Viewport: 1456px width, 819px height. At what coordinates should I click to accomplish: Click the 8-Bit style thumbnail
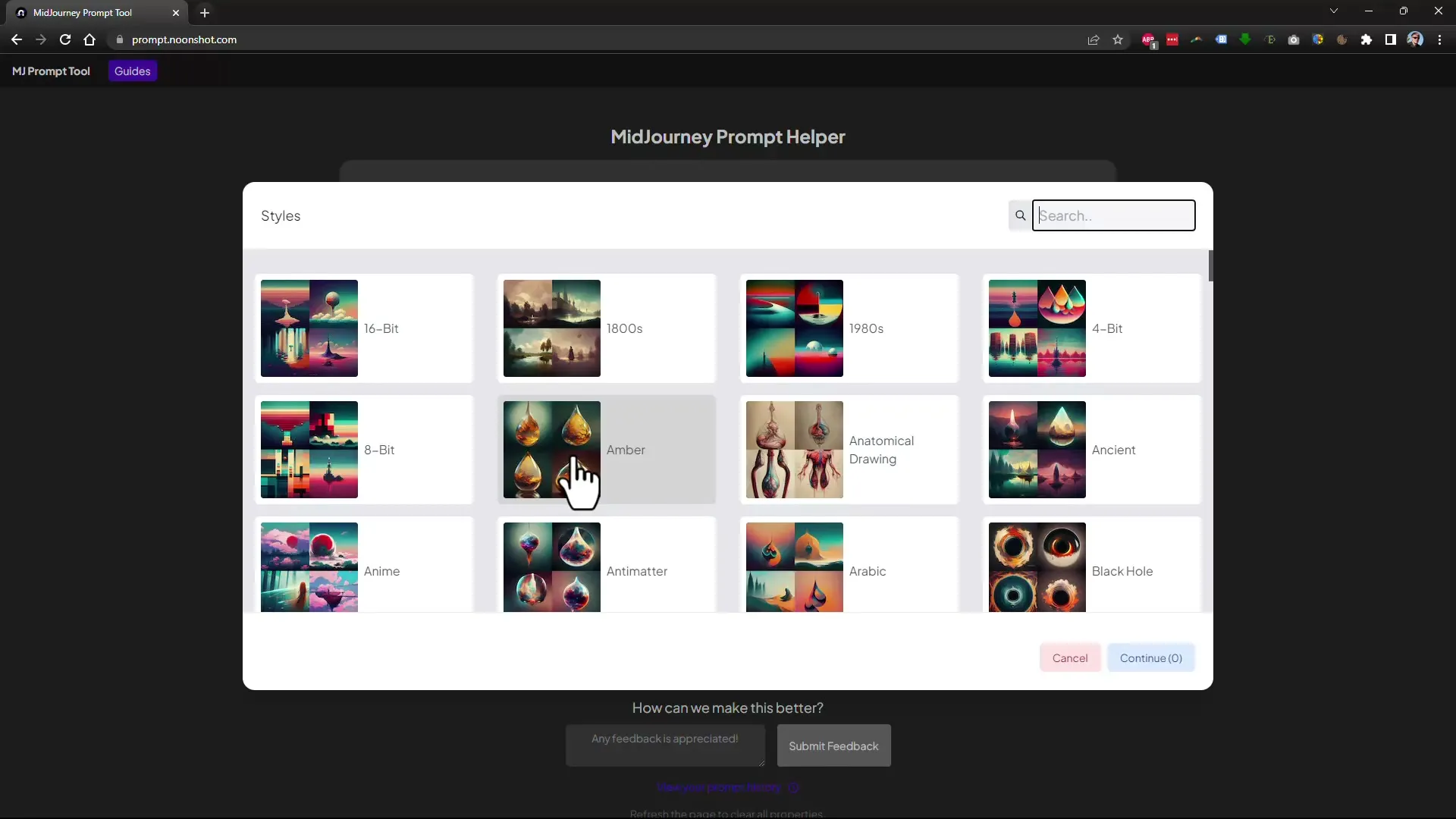[x=310, y=449]
